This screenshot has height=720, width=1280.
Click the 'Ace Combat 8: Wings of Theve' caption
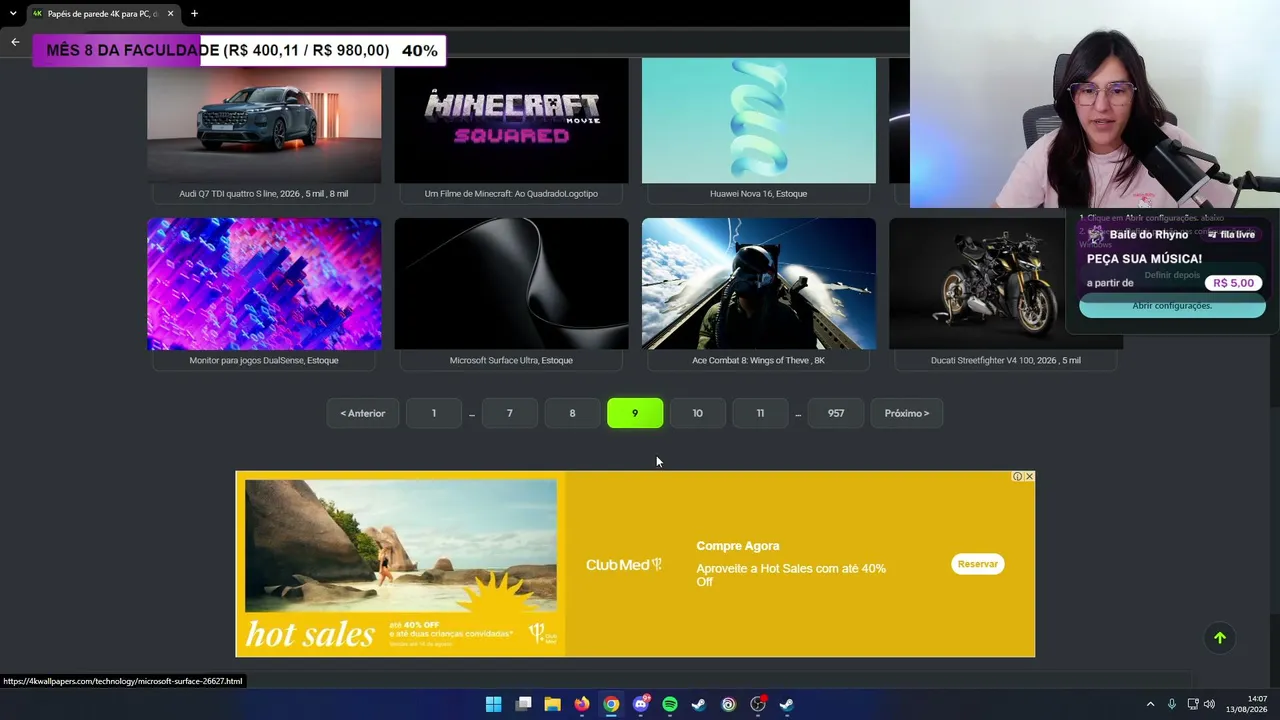click(x=758, y=360)
